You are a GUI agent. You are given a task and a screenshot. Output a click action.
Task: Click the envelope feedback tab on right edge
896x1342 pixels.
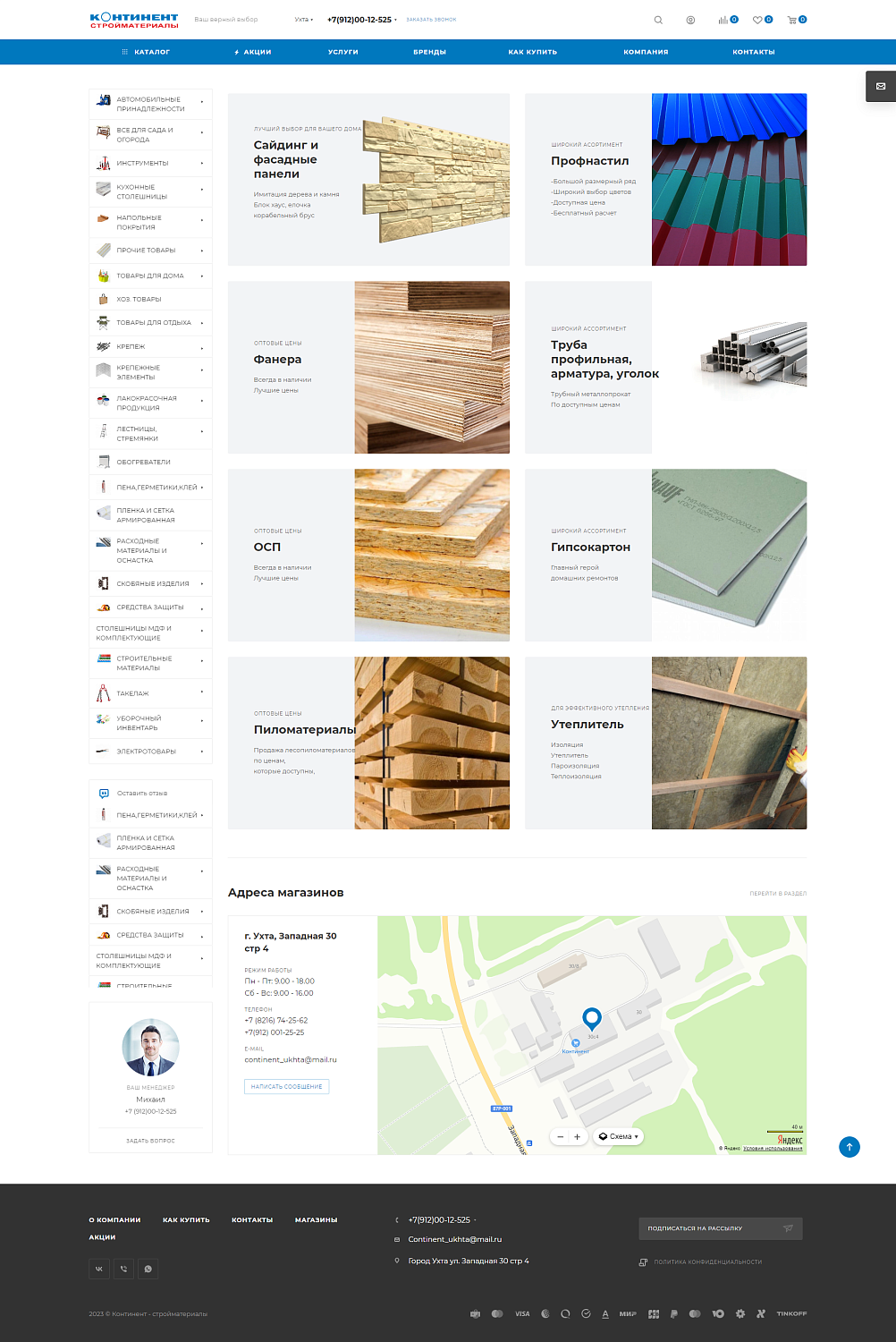881,87
